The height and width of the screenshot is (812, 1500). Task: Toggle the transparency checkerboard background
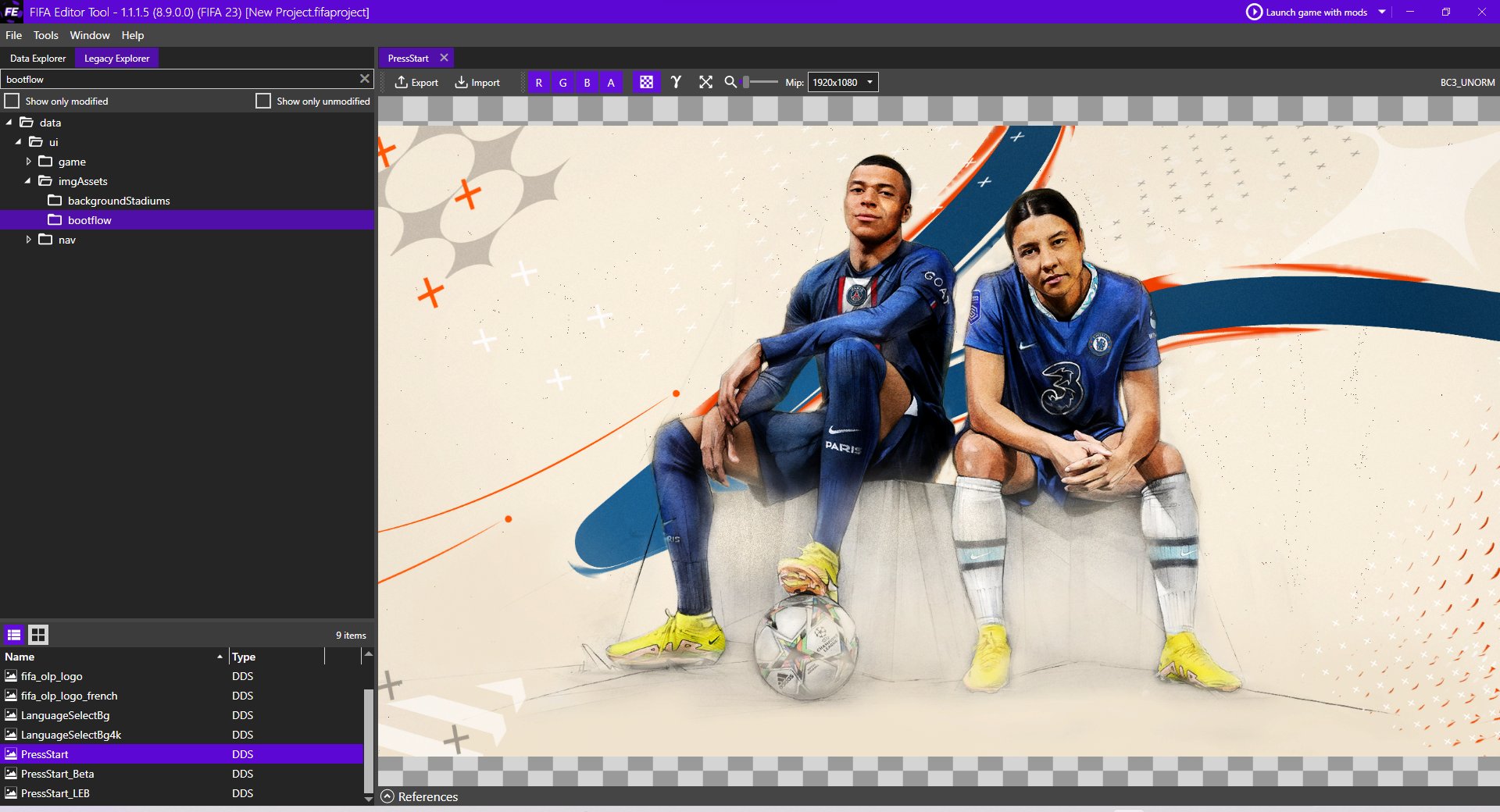(x=646, y=82)
